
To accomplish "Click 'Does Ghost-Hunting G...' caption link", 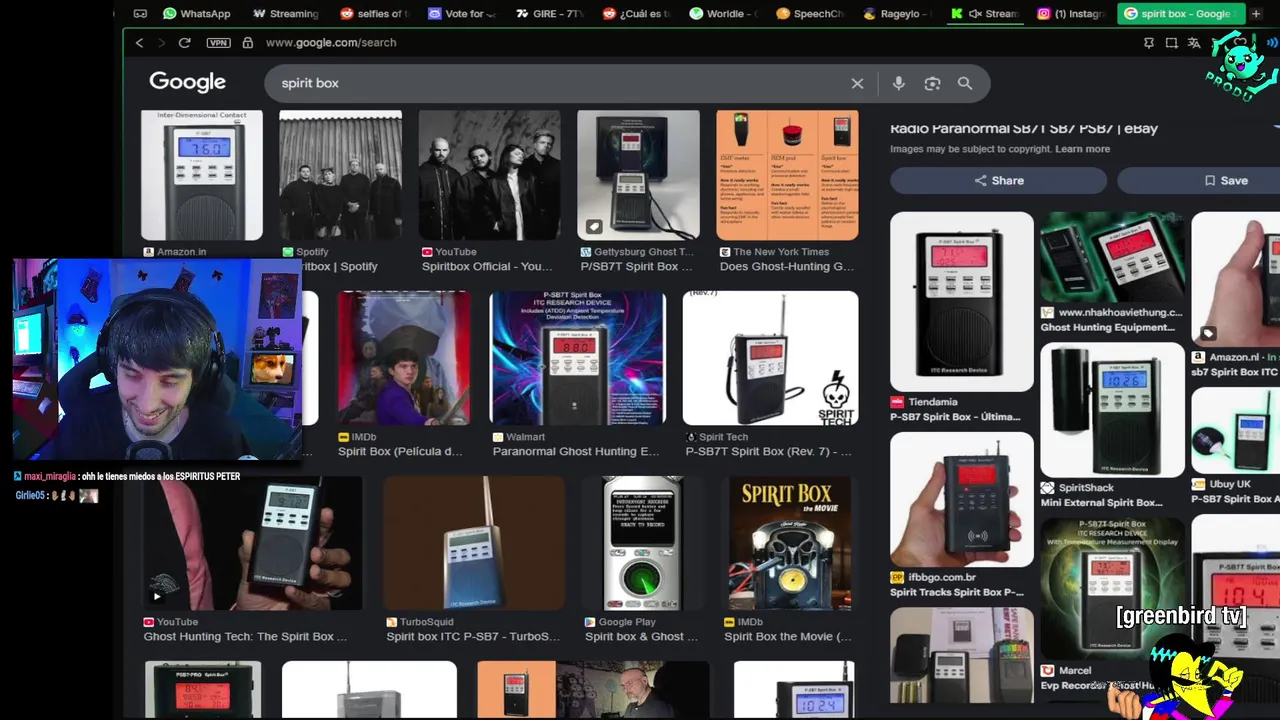I will click(787, 267).
